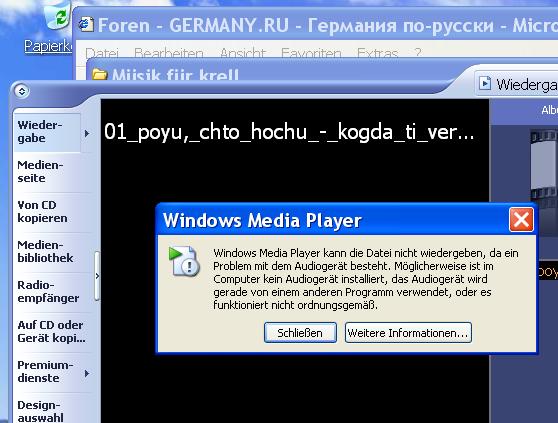Image resolution: width=558 pixels, height=423 pixels.
Task: Close the Windows Media Player error dialog
Action: [521, 220]
